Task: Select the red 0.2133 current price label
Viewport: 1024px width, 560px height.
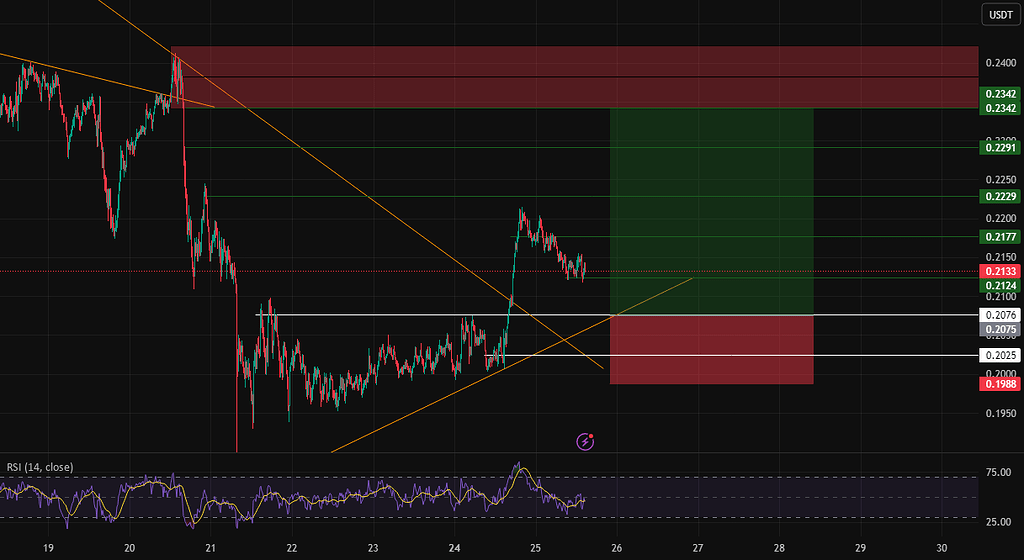Action: pos(1000,272)
